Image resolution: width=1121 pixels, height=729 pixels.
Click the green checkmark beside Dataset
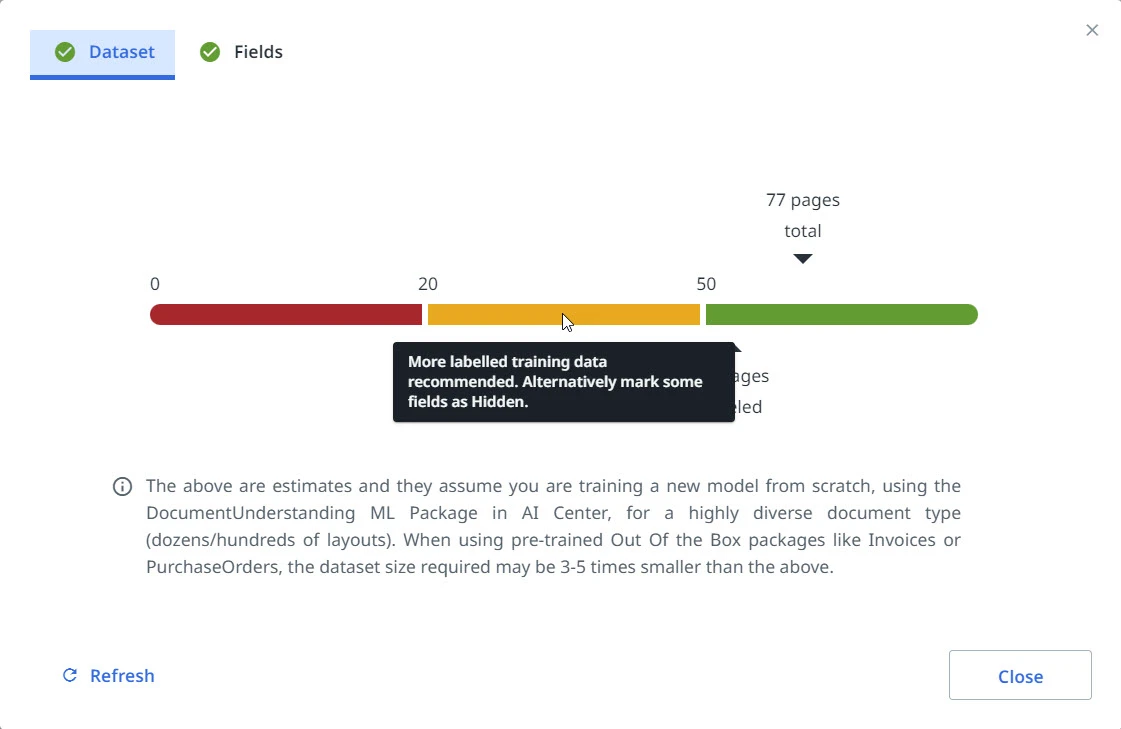(x=65, y=52)
